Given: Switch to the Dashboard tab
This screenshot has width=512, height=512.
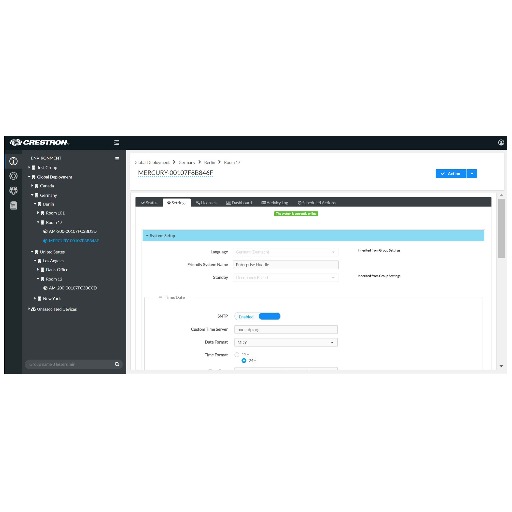Looking at the screenshot, I should point(239,203).
